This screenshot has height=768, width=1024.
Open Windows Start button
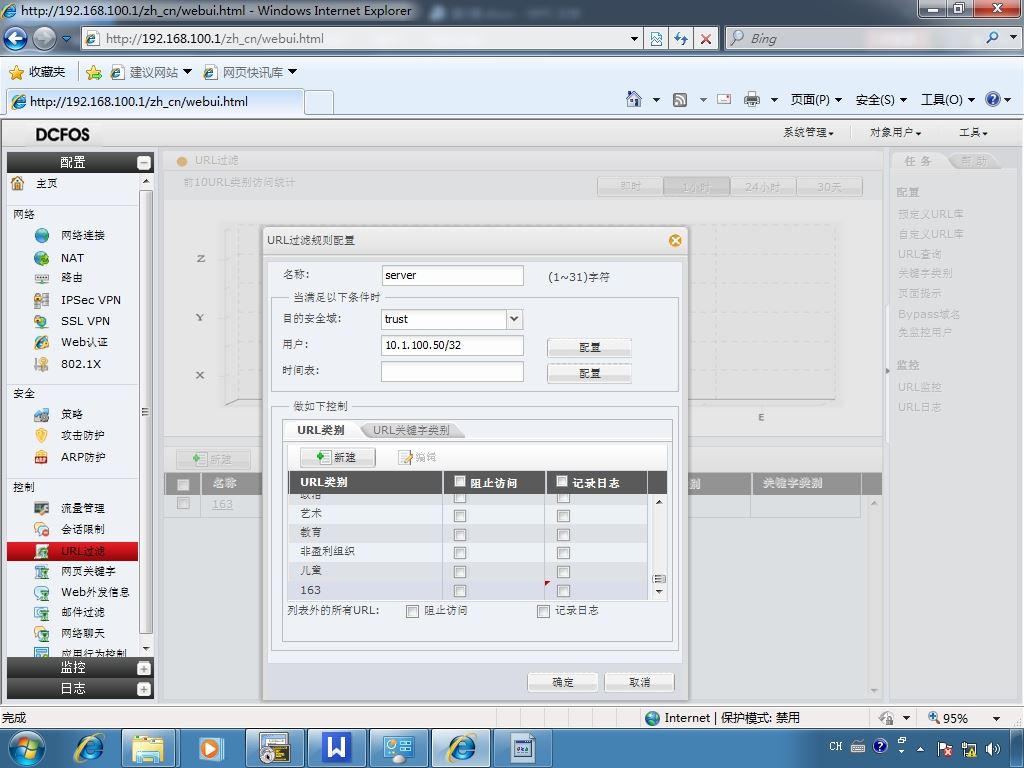[27, 748]
